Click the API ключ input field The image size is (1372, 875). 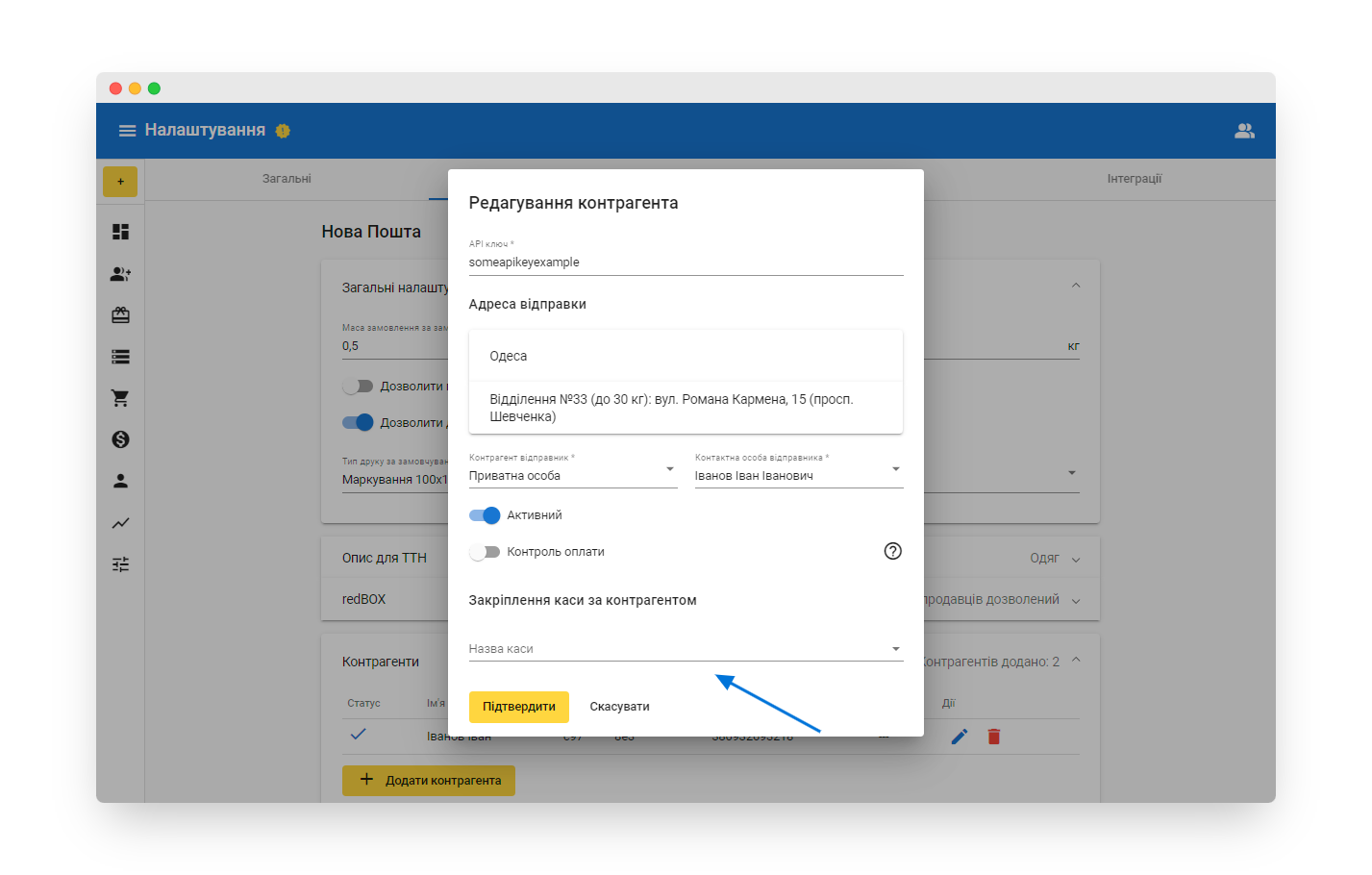685,262
